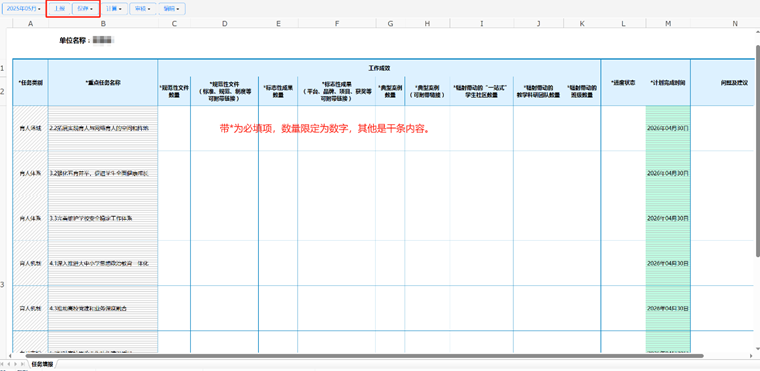760x371 pixels.
Task: Click left arrow of horizontal scrollbar
Action: [x=9, y=356]
